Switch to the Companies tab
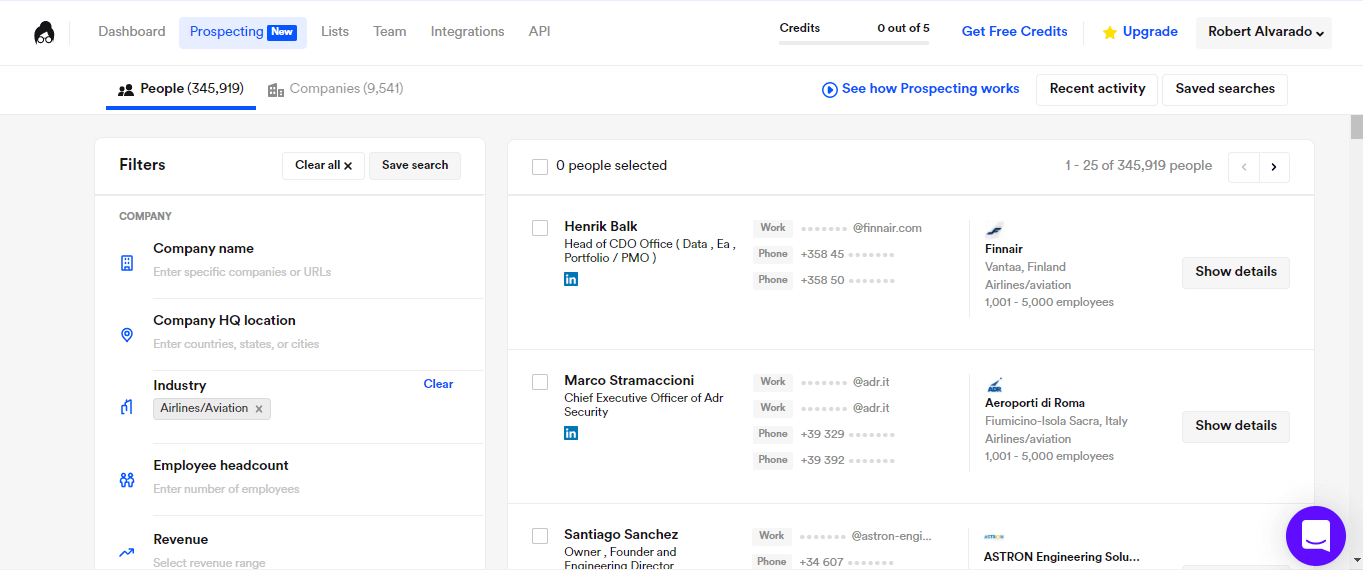 coord(335,89)
